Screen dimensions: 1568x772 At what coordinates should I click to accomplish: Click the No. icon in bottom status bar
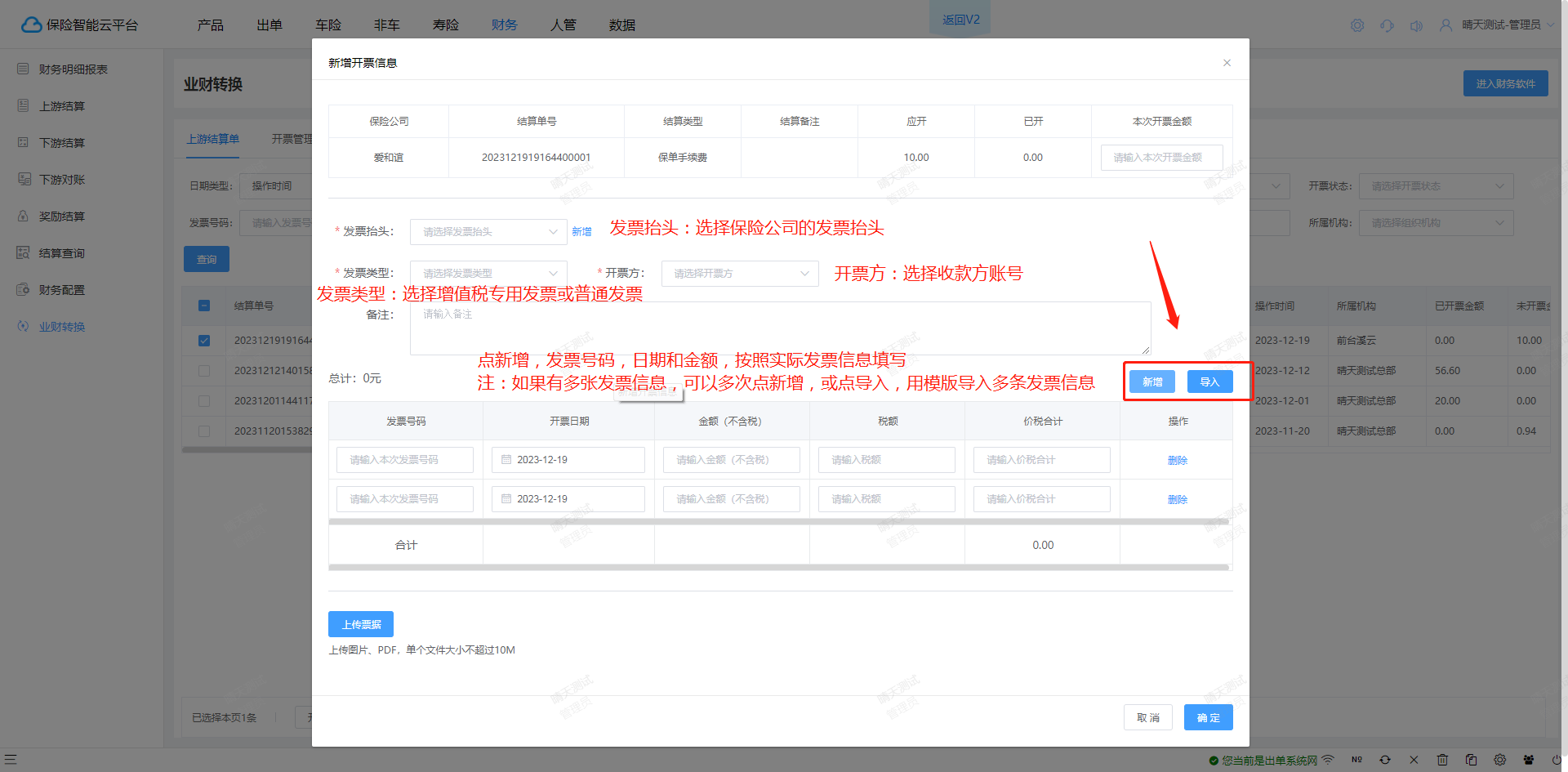pos(1356,760)
